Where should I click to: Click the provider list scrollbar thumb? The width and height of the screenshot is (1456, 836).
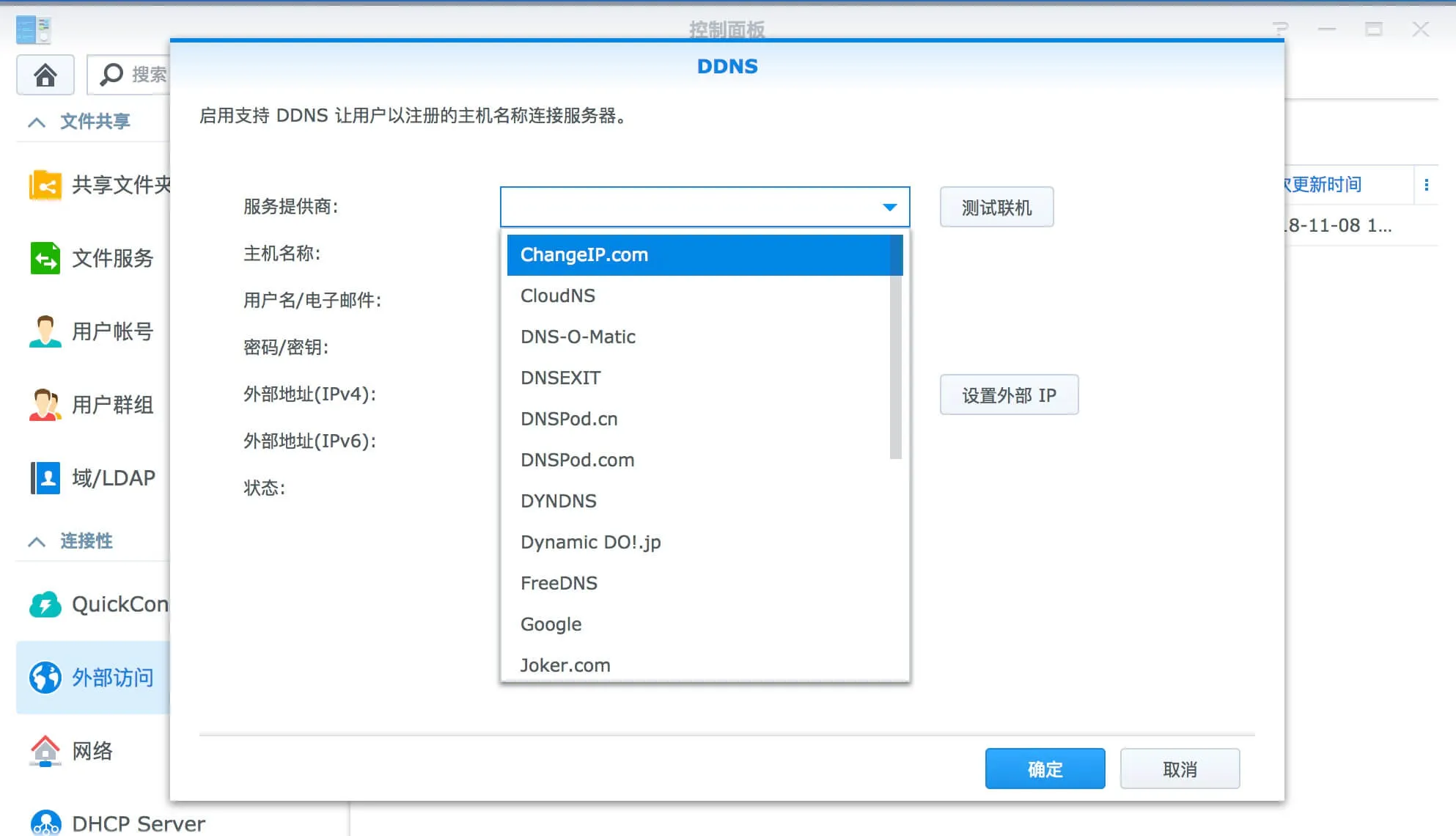point(895,346)
